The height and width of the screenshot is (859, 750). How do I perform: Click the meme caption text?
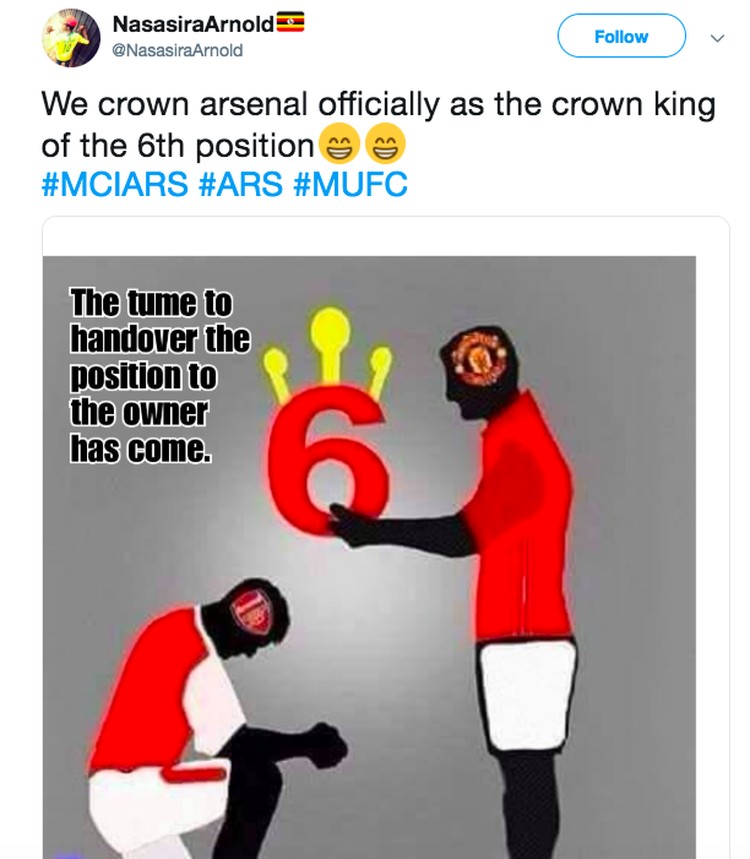tap(159, 376)
